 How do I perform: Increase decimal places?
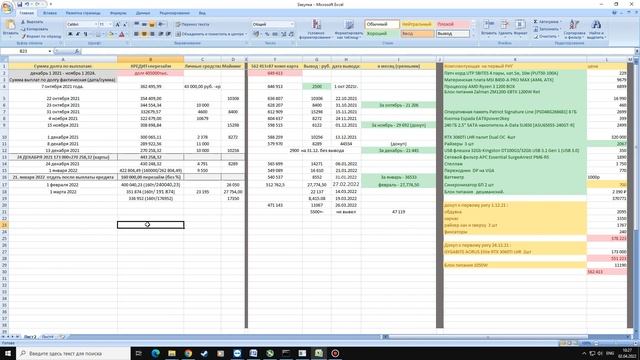(x=284, y=34)
